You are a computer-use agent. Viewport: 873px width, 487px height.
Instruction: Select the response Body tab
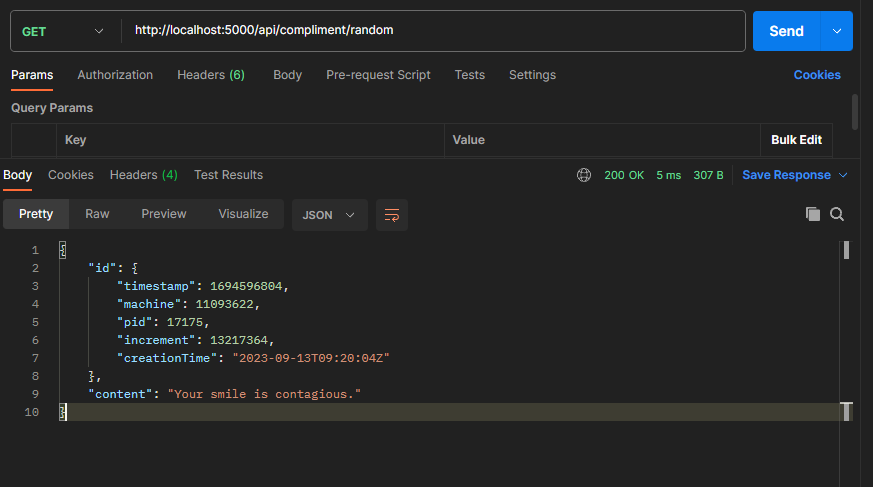17,175
